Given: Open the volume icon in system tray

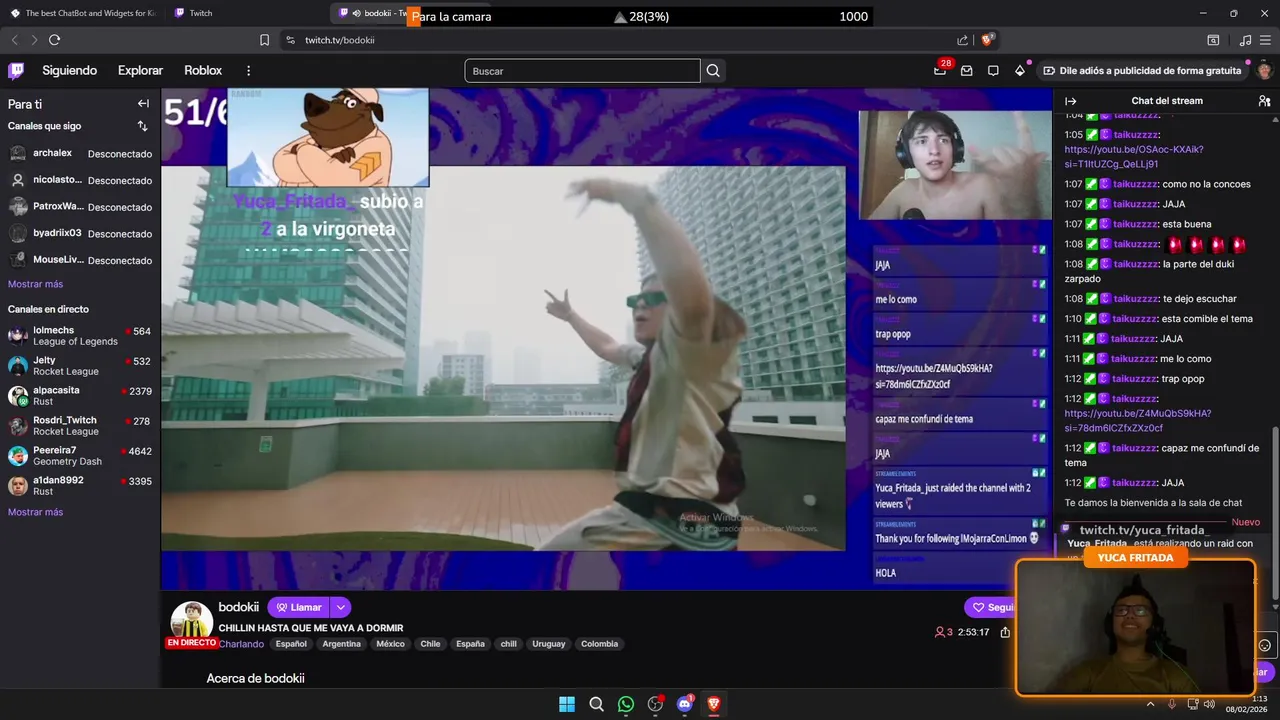Looking at the screenshot, I should click(x=1209, y=704).
